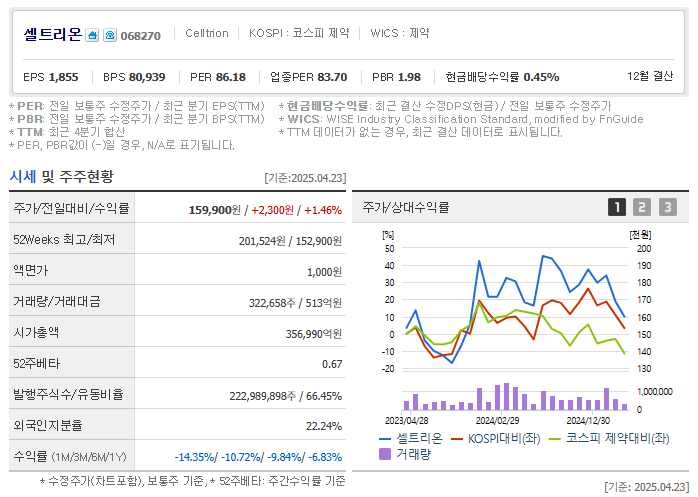Viewport: 698px width, 497px height.
Task: Click the 2024/02/29 chart date label
Action: click(x=497, y=420)
